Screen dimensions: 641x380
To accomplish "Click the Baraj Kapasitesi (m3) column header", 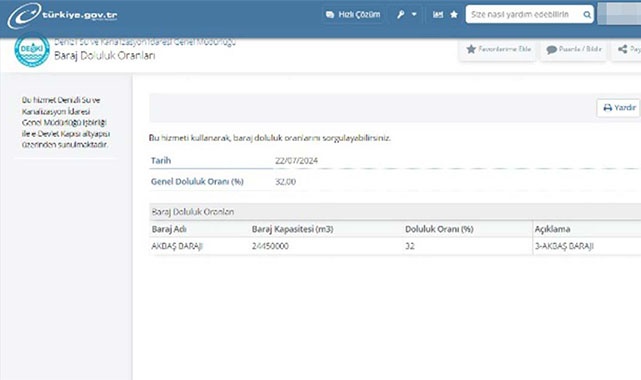I will click(293, 229).
